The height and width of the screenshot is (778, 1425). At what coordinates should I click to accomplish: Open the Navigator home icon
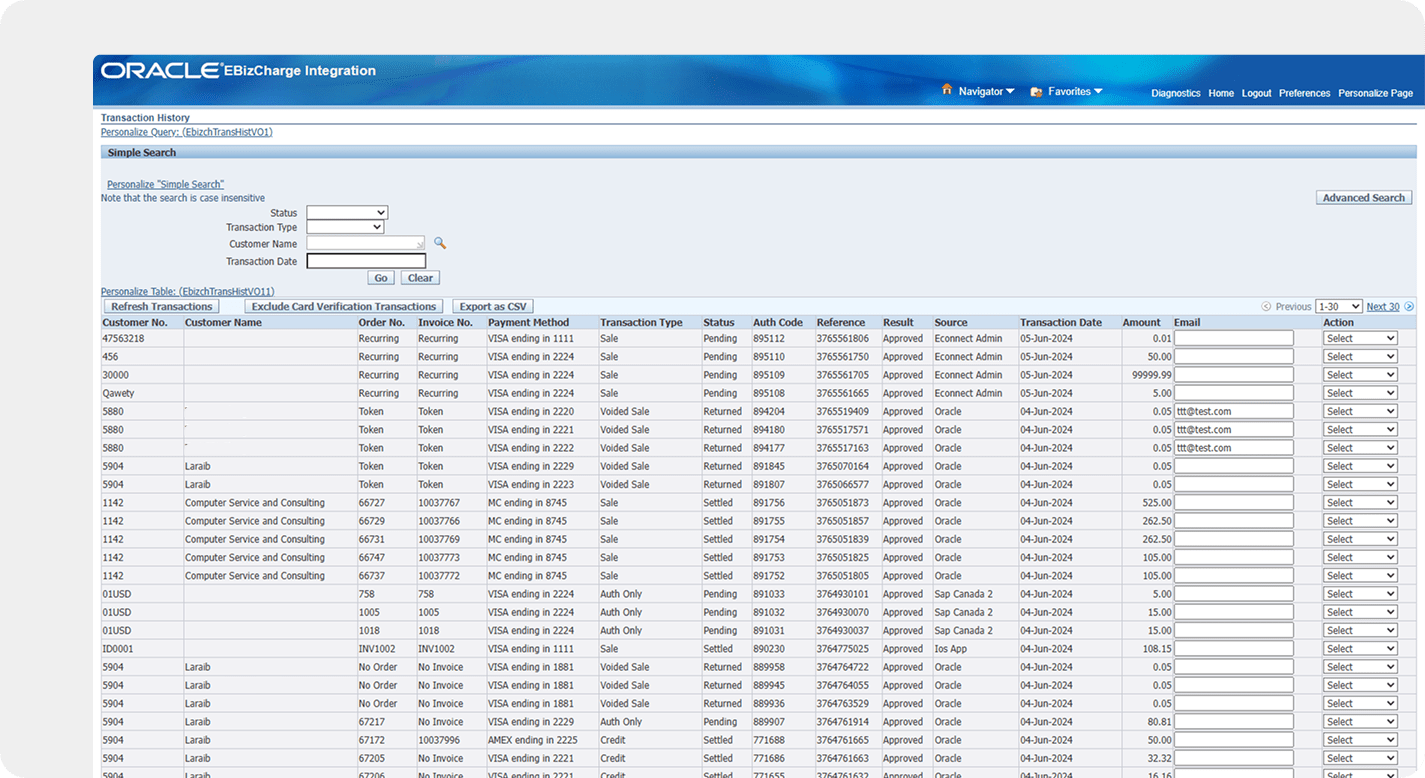point(947,90)
